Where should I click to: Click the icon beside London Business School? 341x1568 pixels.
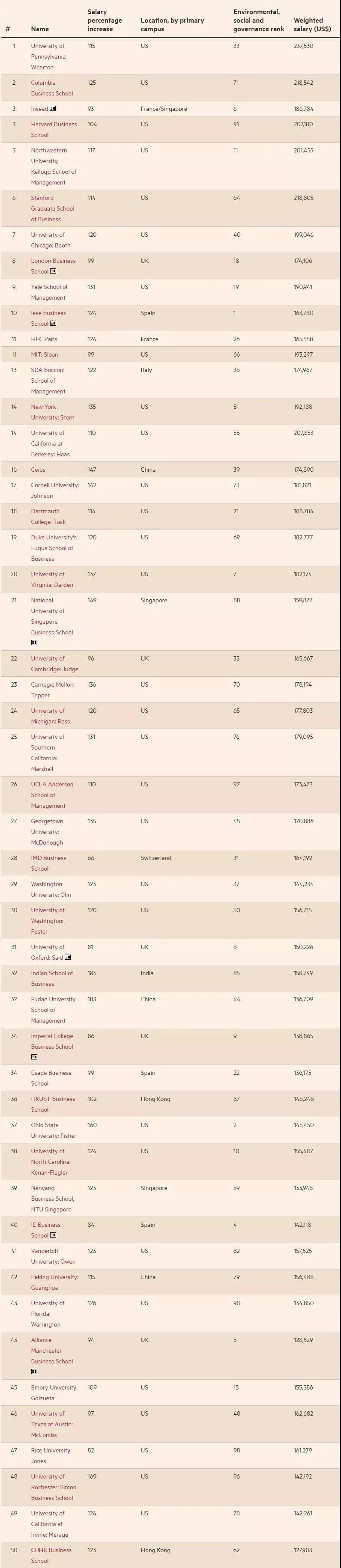(x=53, y=271)
